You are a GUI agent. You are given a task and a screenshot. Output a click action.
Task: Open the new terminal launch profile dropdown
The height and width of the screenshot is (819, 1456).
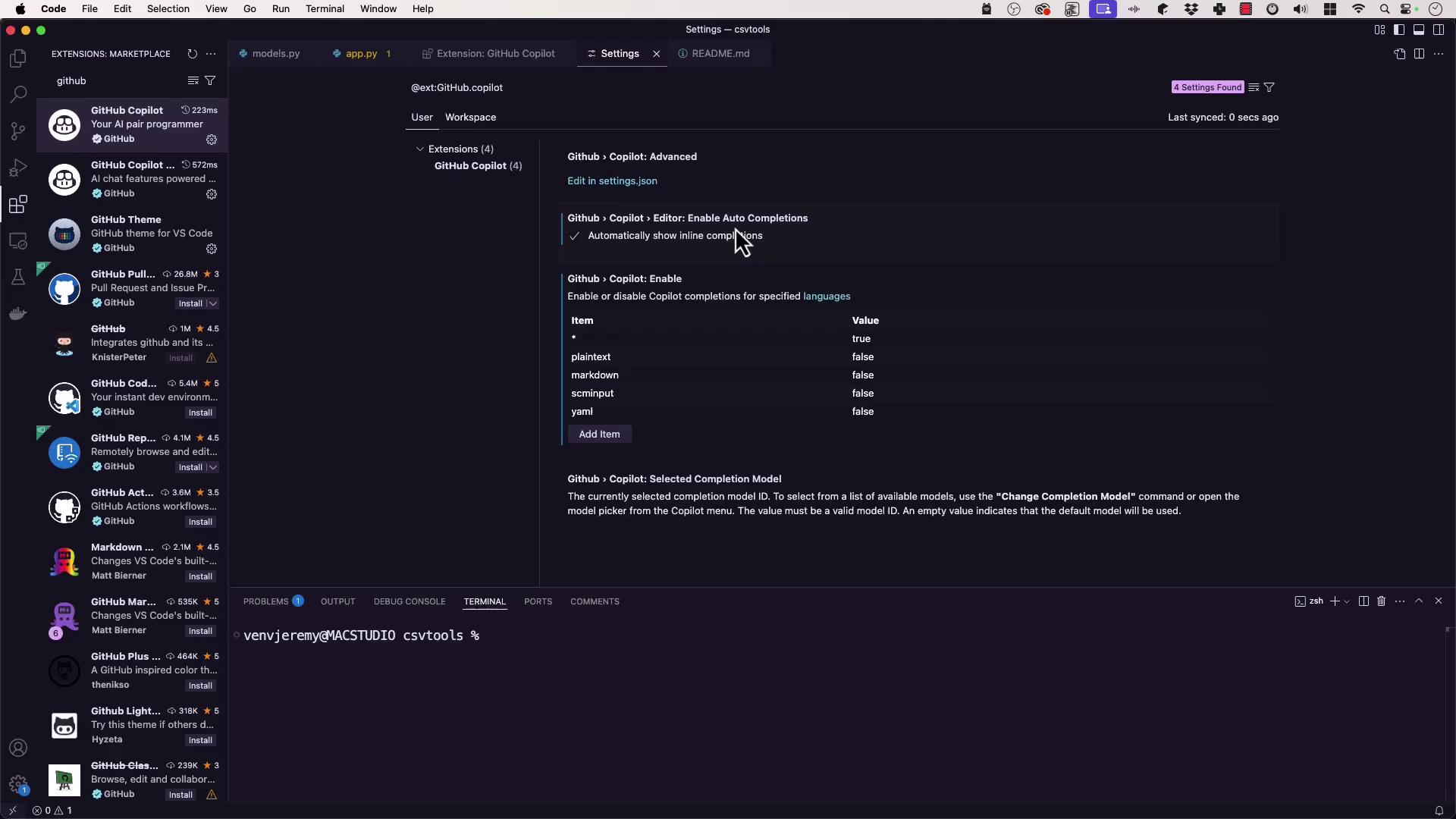pos(1347,601)
